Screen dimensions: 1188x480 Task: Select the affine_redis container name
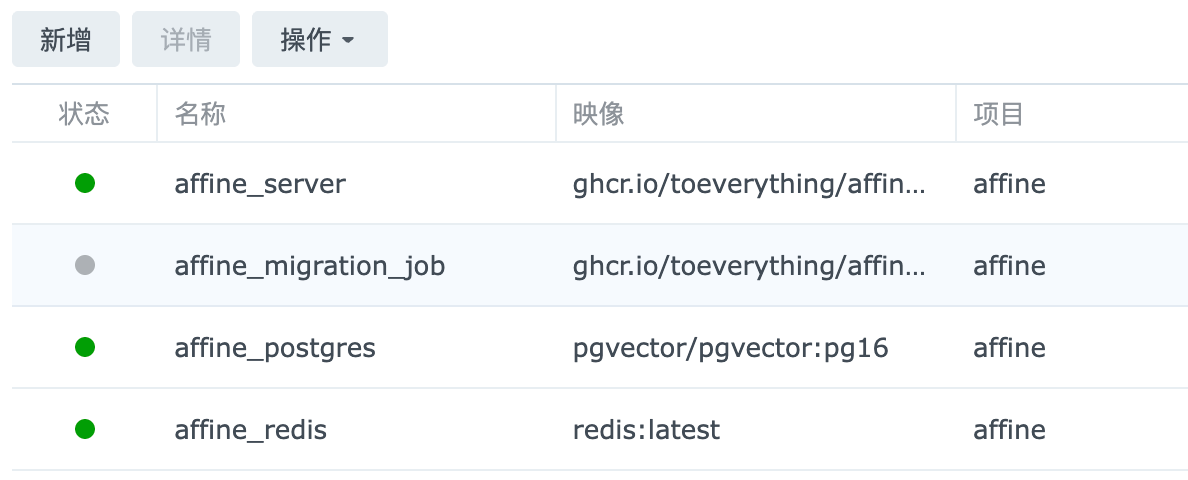(251, 430)
